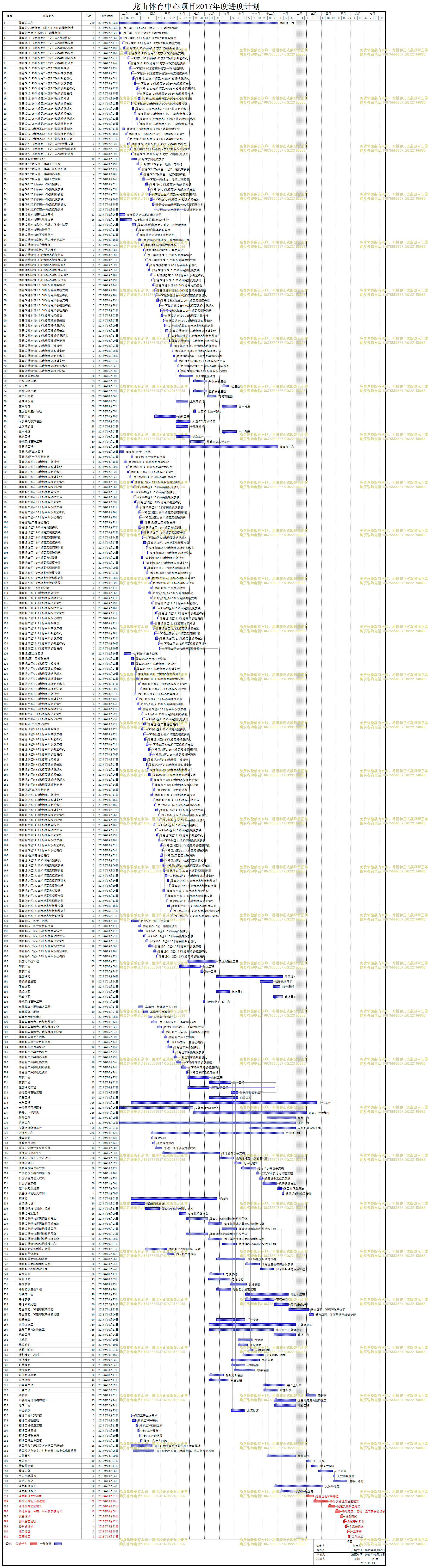Click the 电气工程 summary bar label
The height and width of the screenshot is (1568, 428).
coord(325,1102)
